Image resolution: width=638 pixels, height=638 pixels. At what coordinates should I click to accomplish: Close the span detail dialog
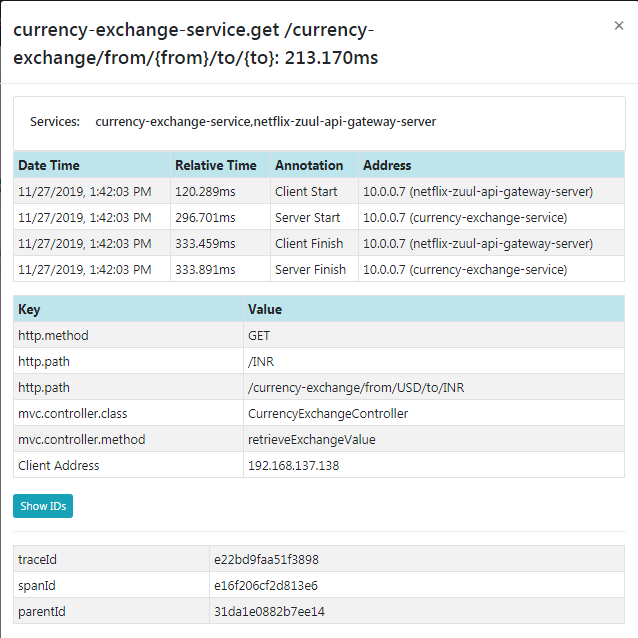(618, 26)
